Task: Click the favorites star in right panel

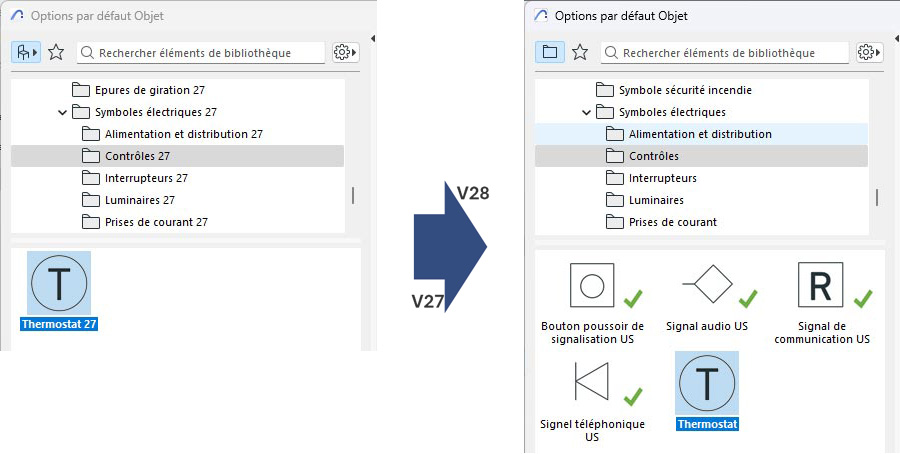Action: click(x=580, y=53)
